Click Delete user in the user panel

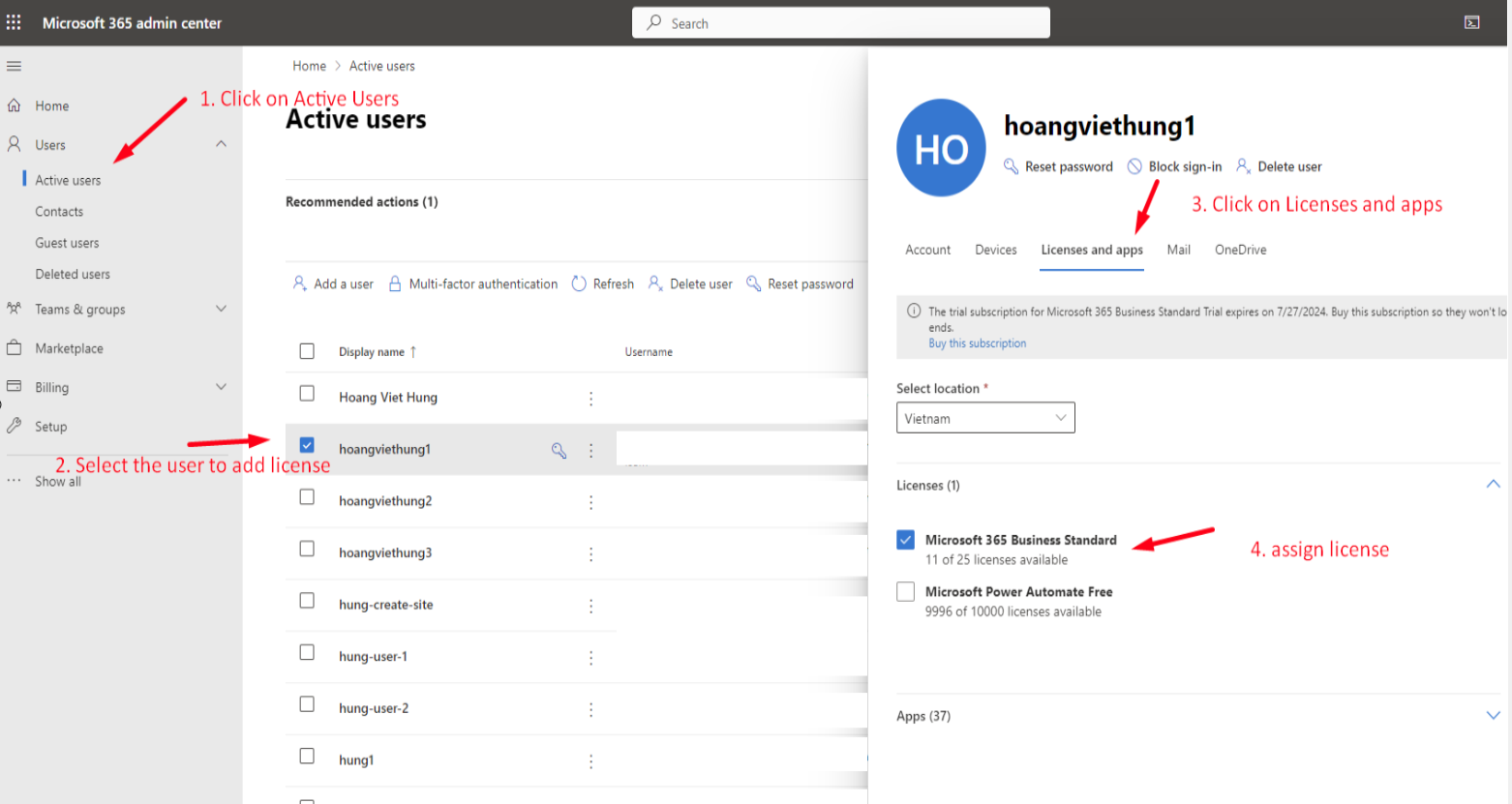click(1279, 166)
